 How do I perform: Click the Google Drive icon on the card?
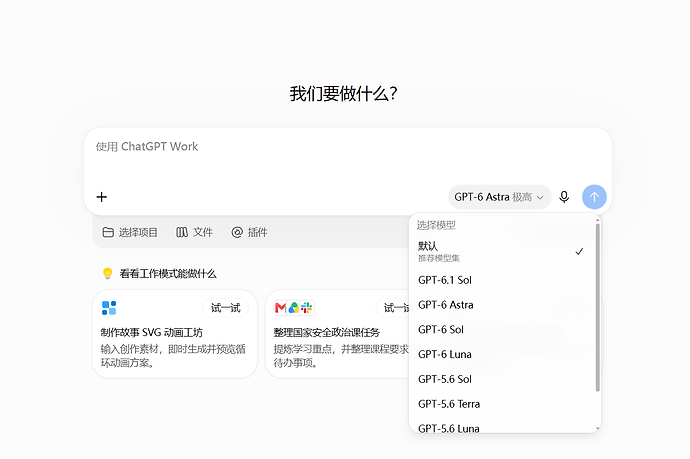point(294,308)
